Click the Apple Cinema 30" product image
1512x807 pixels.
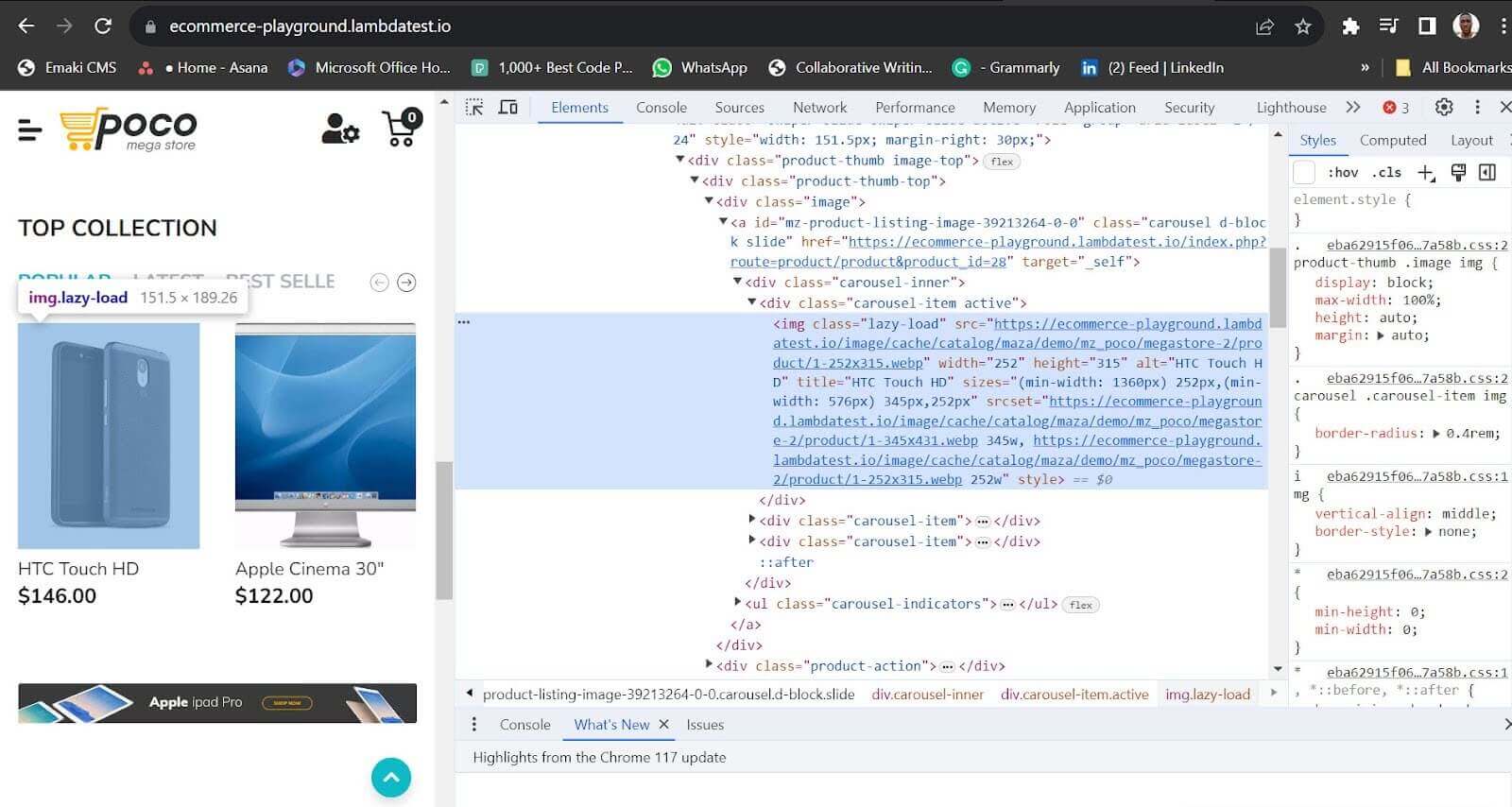[x=325, y=436]
